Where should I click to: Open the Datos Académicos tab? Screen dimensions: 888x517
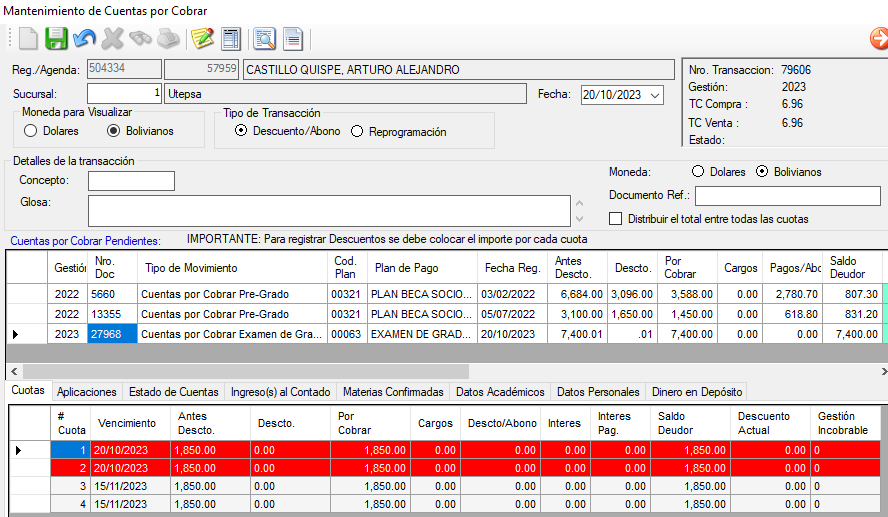click(x=500, y=392)
